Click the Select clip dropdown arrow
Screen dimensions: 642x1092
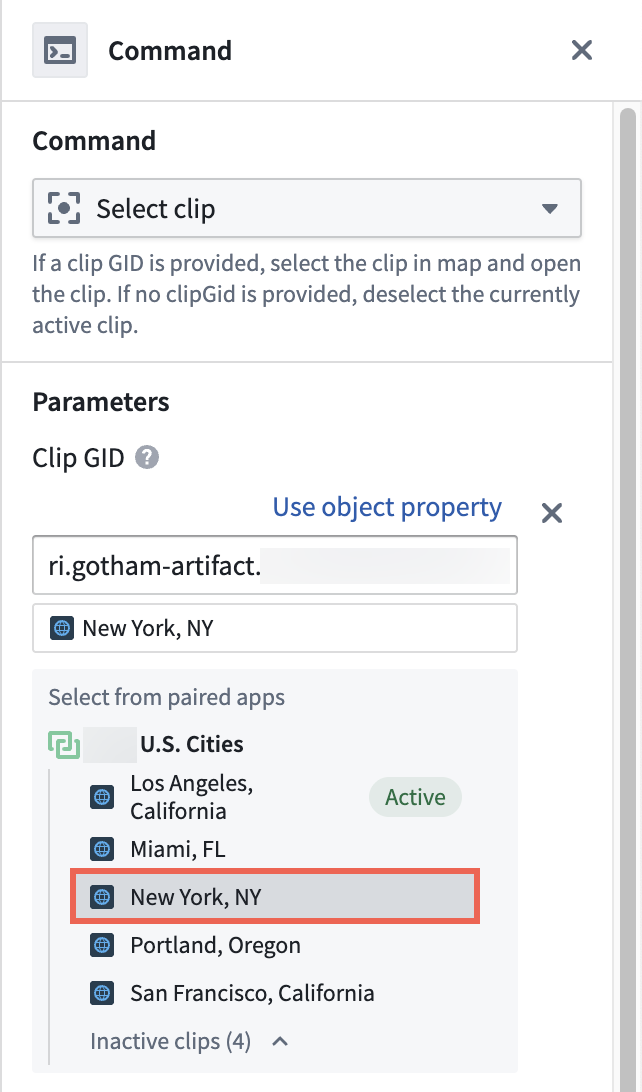[x=547, y=208]
